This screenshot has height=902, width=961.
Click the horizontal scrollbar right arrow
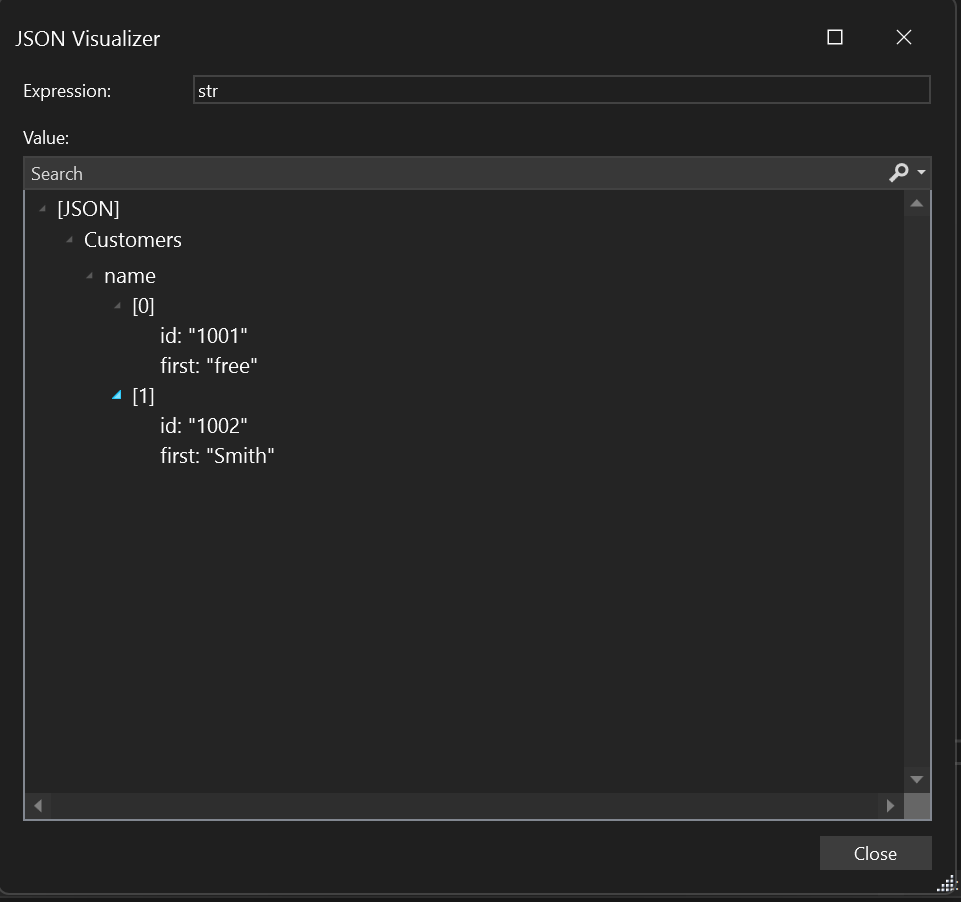(891, 806)
